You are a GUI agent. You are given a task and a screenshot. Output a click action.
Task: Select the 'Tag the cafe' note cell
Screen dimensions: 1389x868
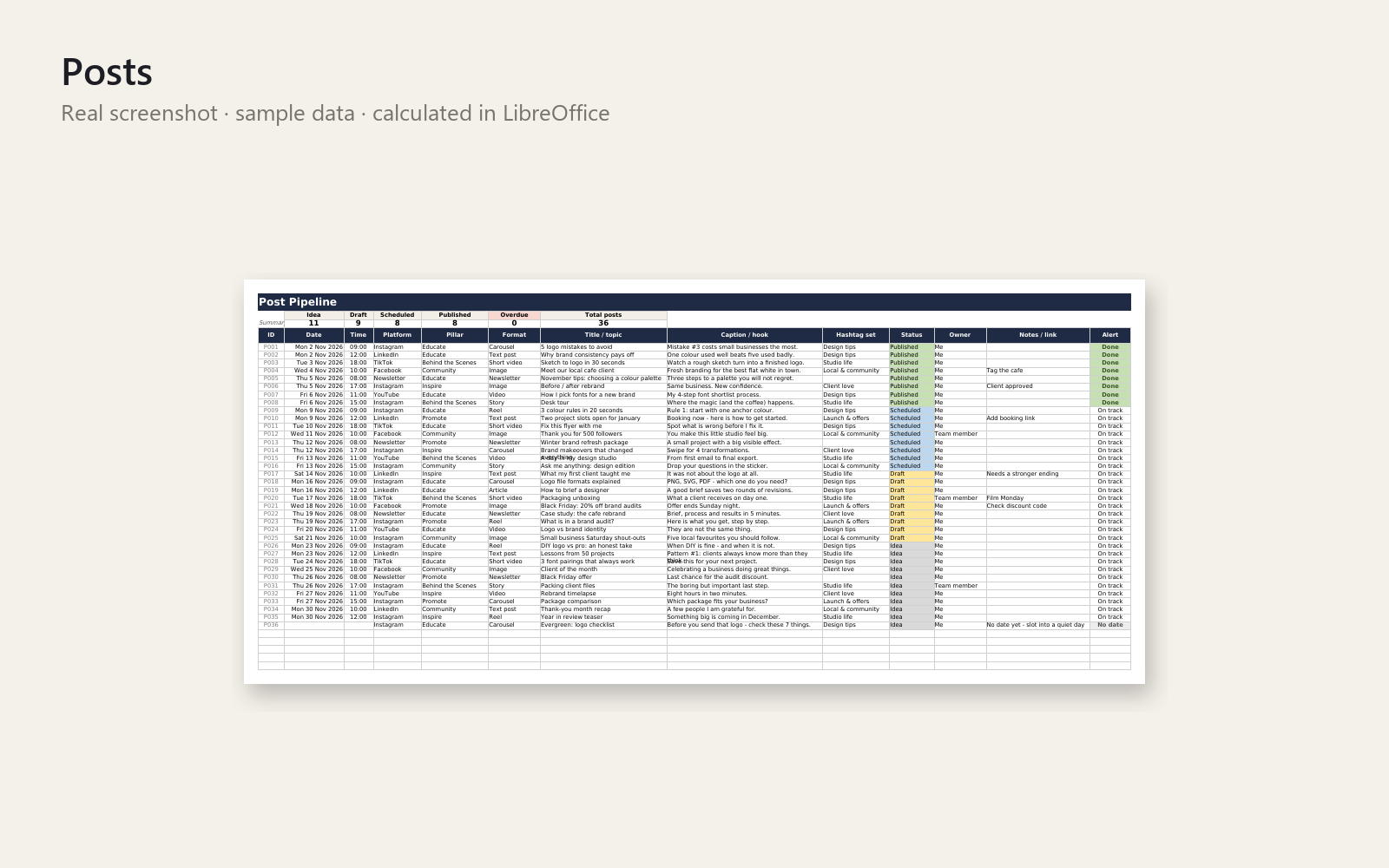1038,371
